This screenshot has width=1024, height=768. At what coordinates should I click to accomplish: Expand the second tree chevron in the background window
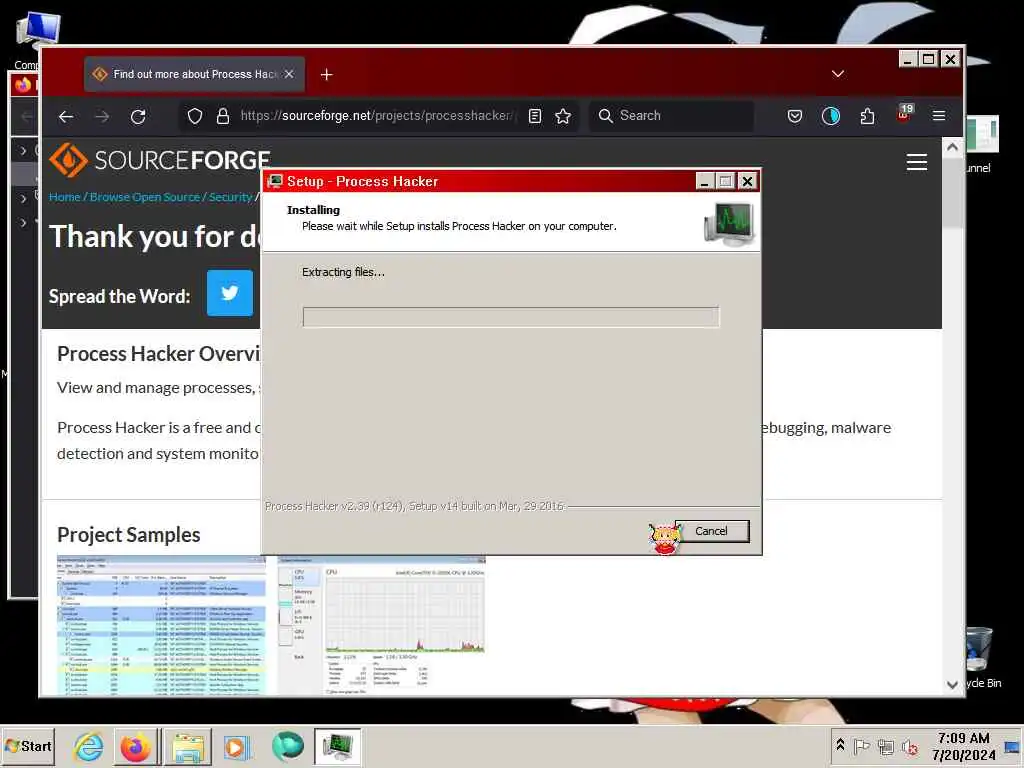pyautogui.click(x=24, y=198)
